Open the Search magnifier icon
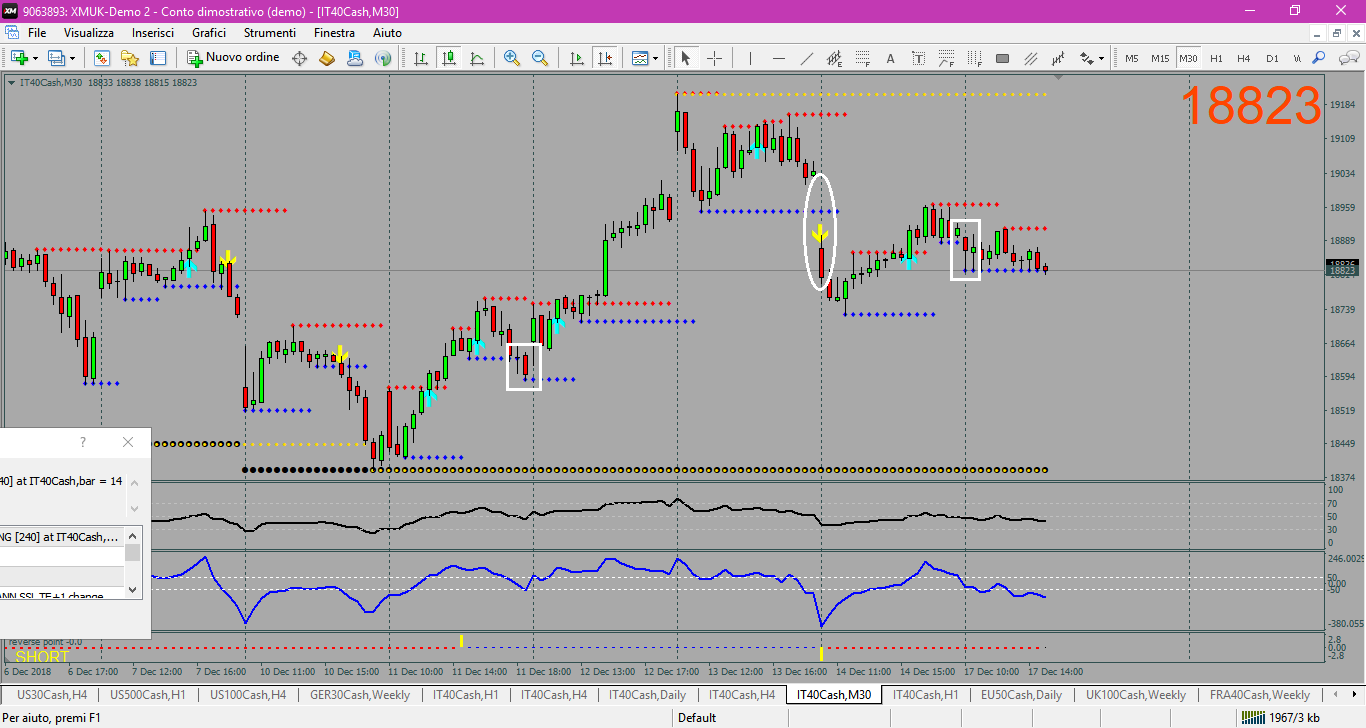Image resolution: width=1366 pixels, height=728 pixels. pos(1319,58)
